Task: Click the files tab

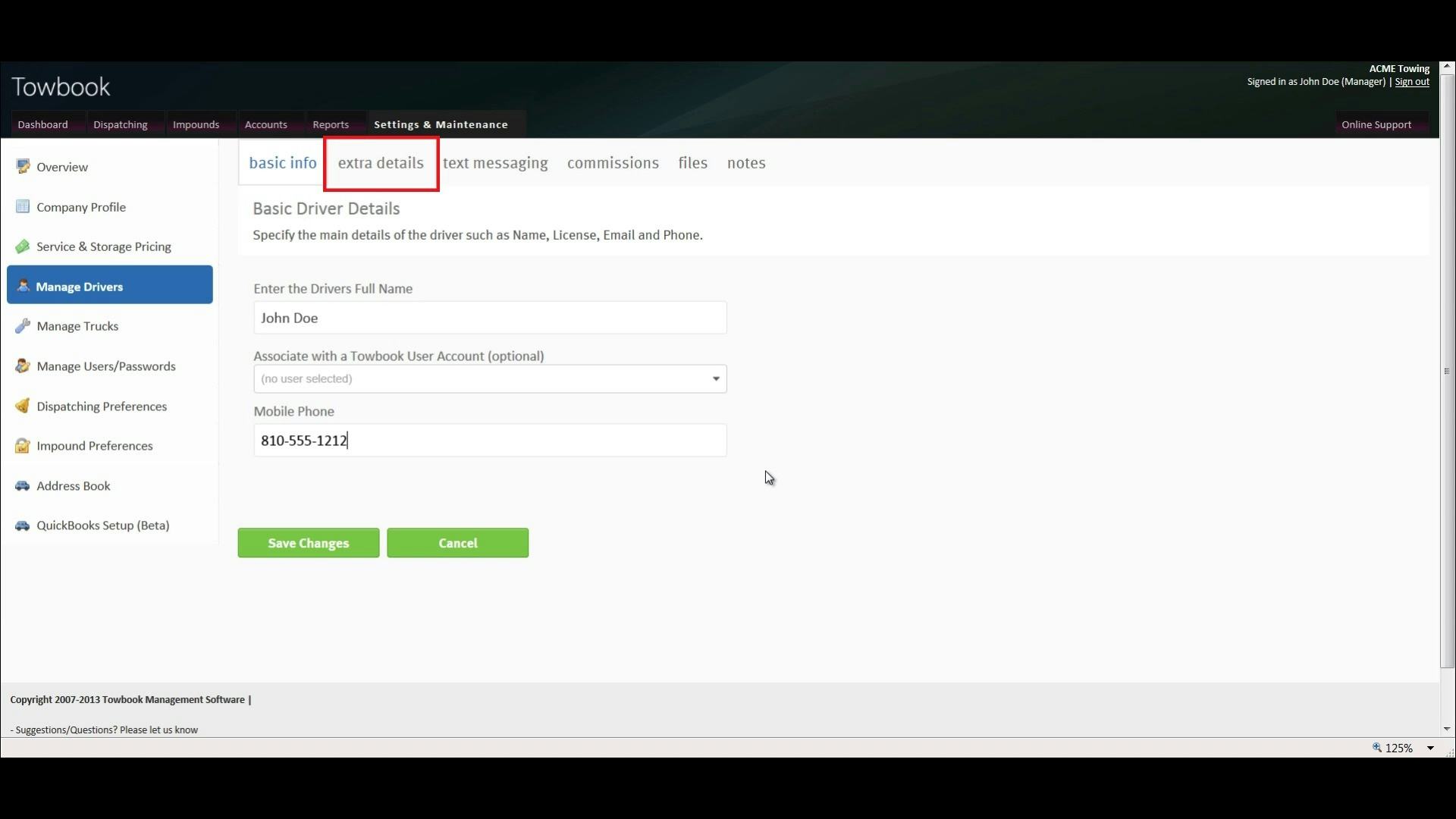Action: pyautogui.click(x=692, y=162)
